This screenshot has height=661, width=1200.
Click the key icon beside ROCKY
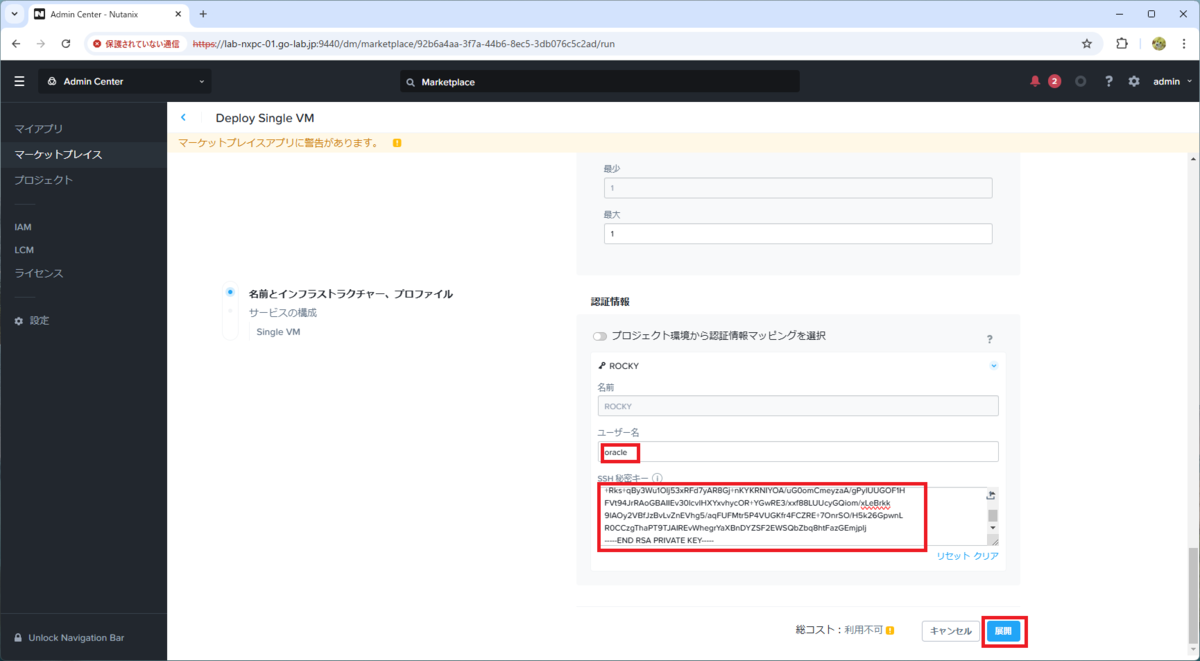tap(602, 366)
